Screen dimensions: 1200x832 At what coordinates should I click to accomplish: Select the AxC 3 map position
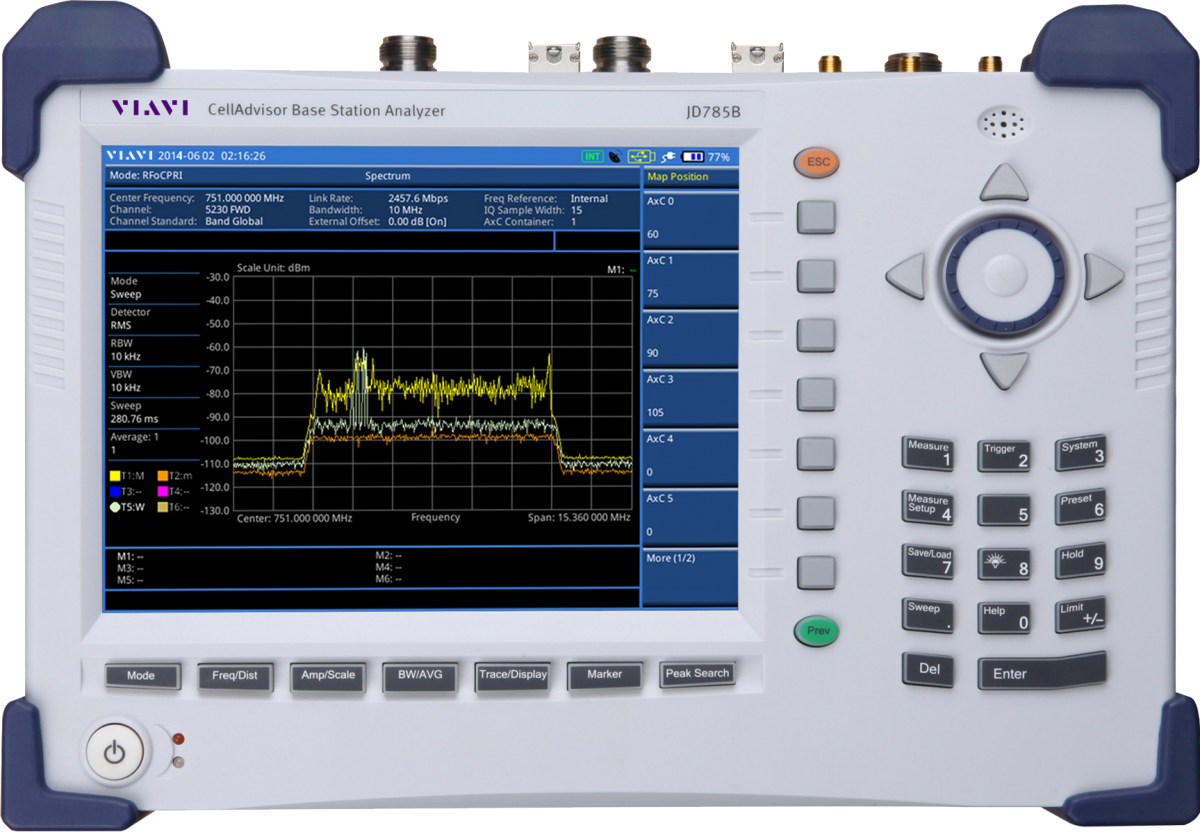(689, 397)
